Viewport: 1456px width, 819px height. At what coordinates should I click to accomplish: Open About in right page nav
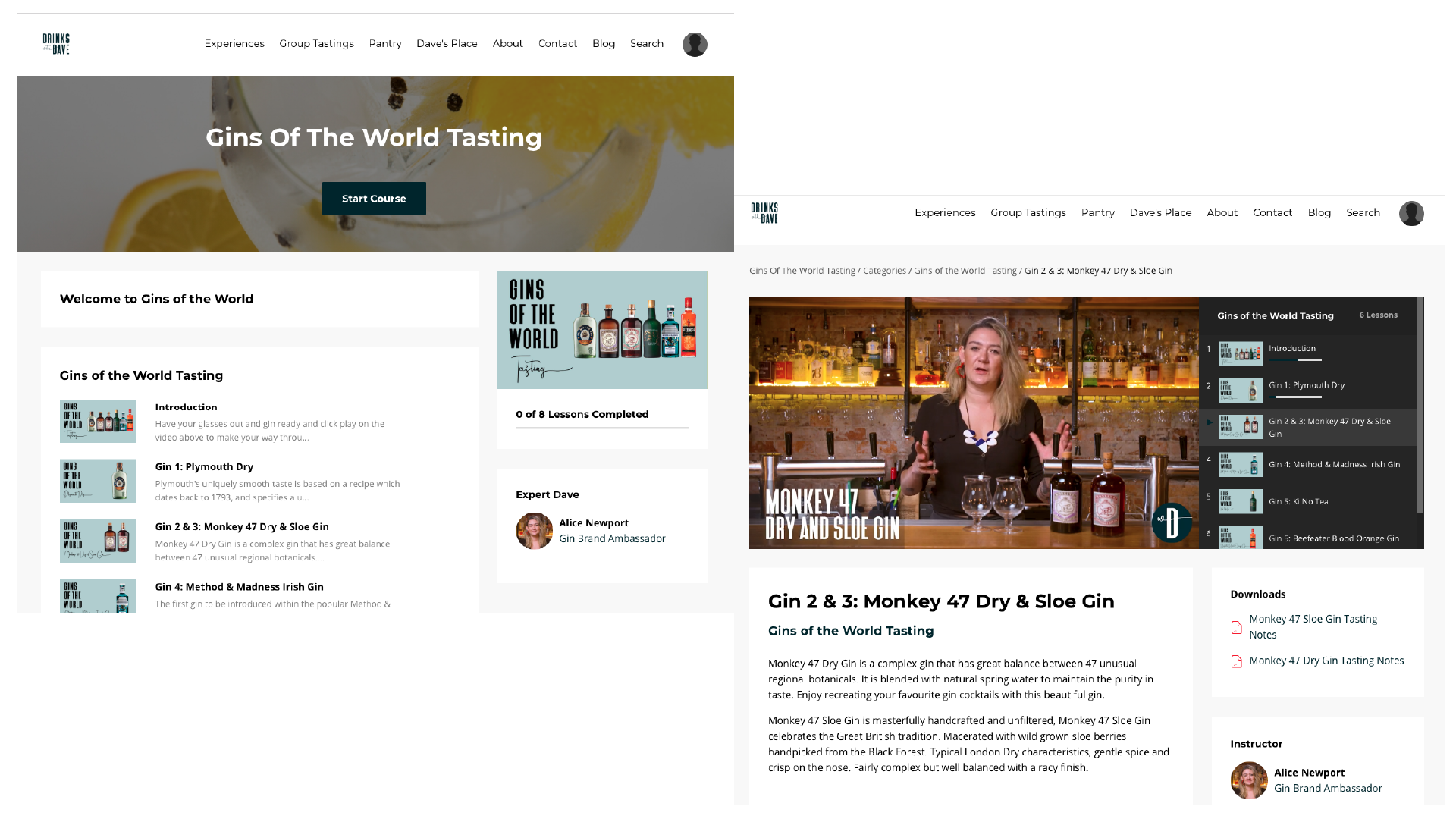tap(1222, 213)
